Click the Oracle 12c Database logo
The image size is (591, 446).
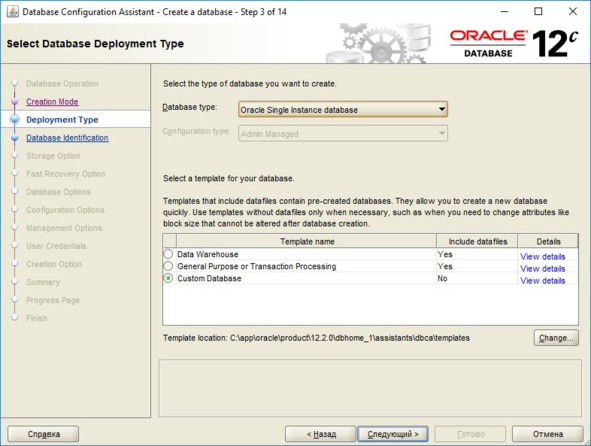pyautogui.click(x=514, y=44)
